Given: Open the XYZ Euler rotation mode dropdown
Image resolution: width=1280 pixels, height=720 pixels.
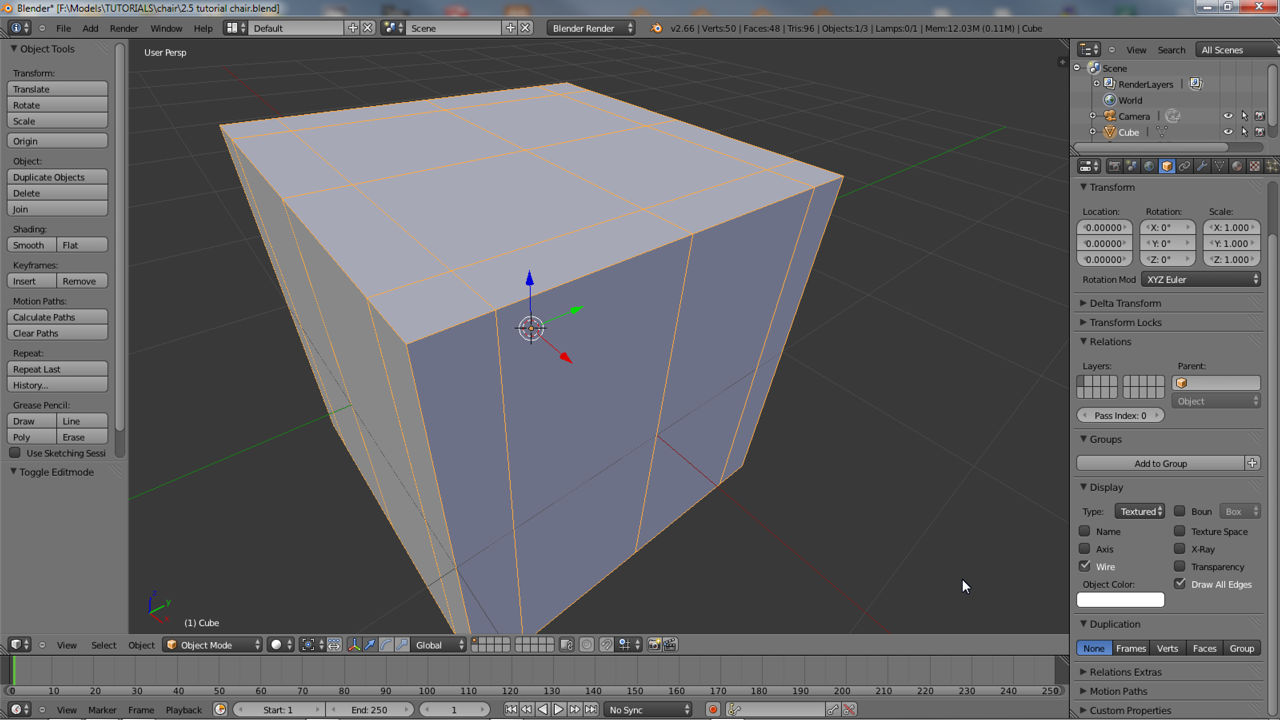Looking at the screenshot, I should pos(1200,279).
